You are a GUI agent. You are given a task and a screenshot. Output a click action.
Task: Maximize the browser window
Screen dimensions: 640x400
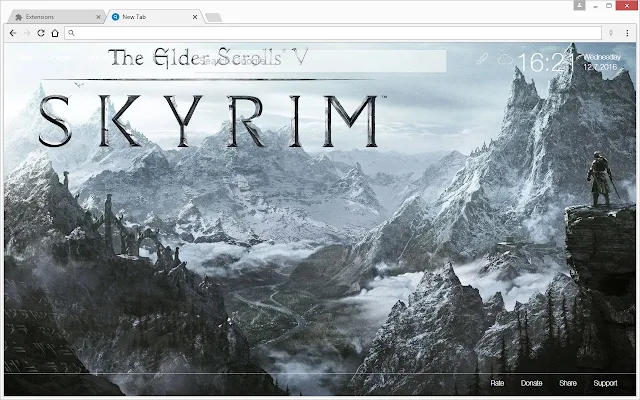(609, 6)
